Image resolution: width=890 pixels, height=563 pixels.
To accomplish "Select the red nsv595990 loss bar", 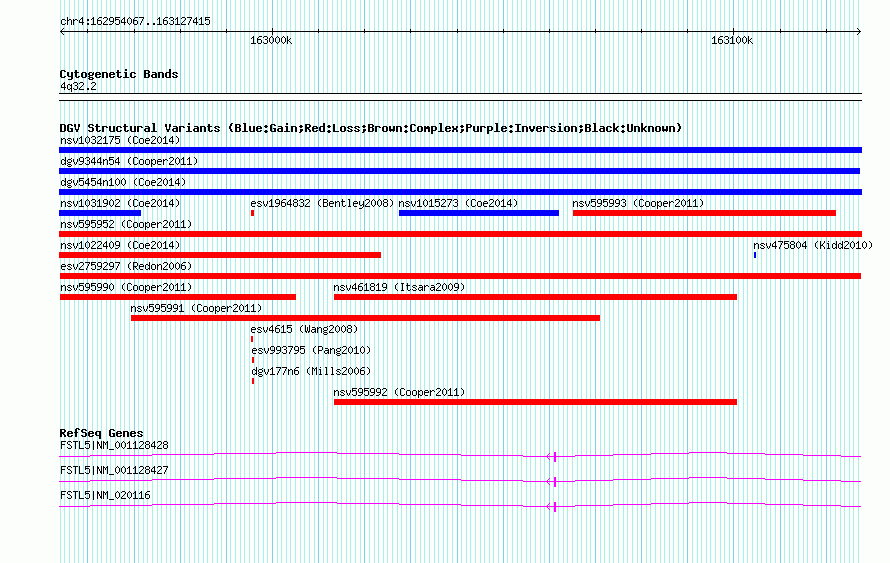I will point(178,297).
